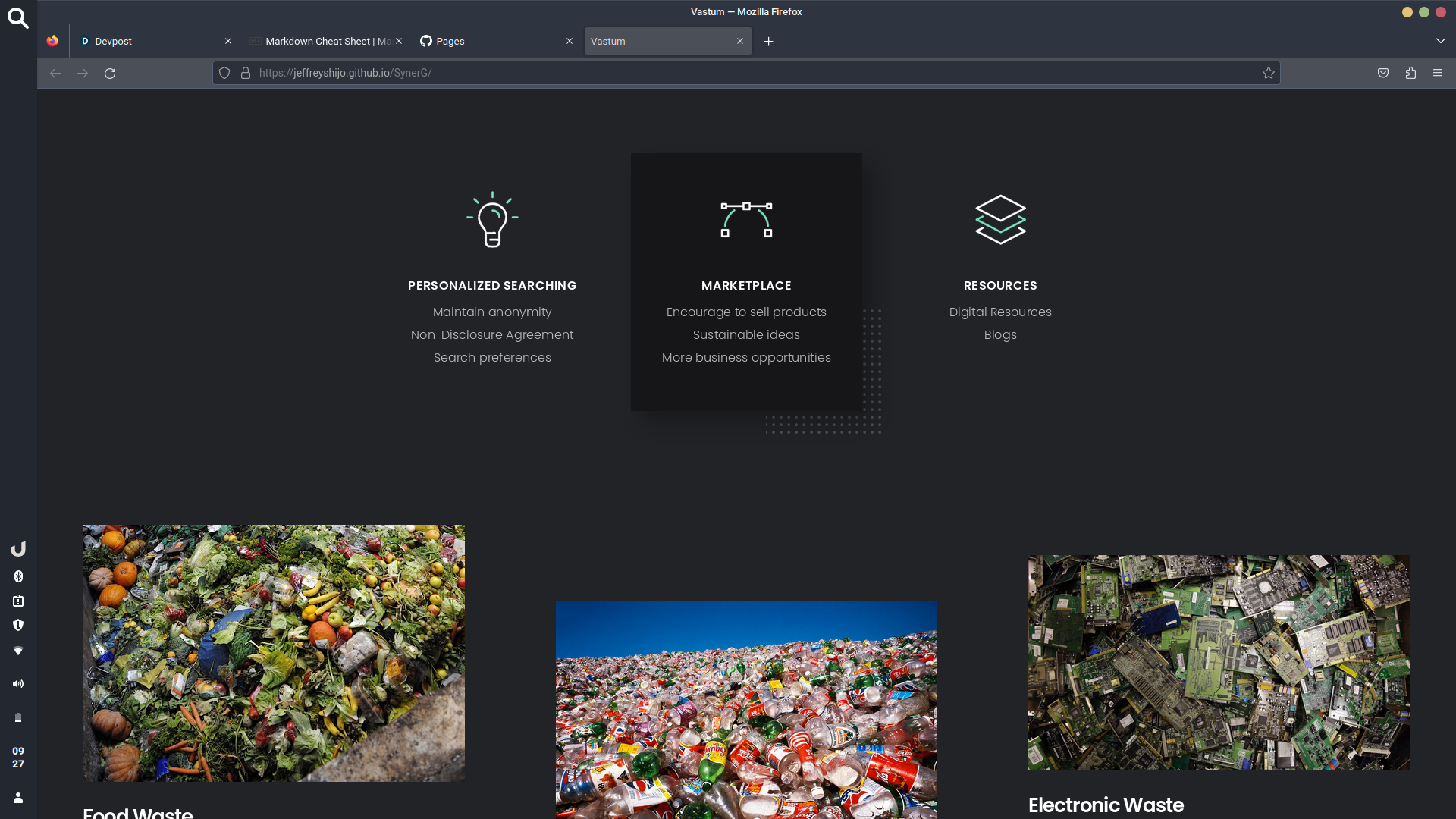Bookmark this page with star icon
1456x819 pixels.
coord(1268,73)
